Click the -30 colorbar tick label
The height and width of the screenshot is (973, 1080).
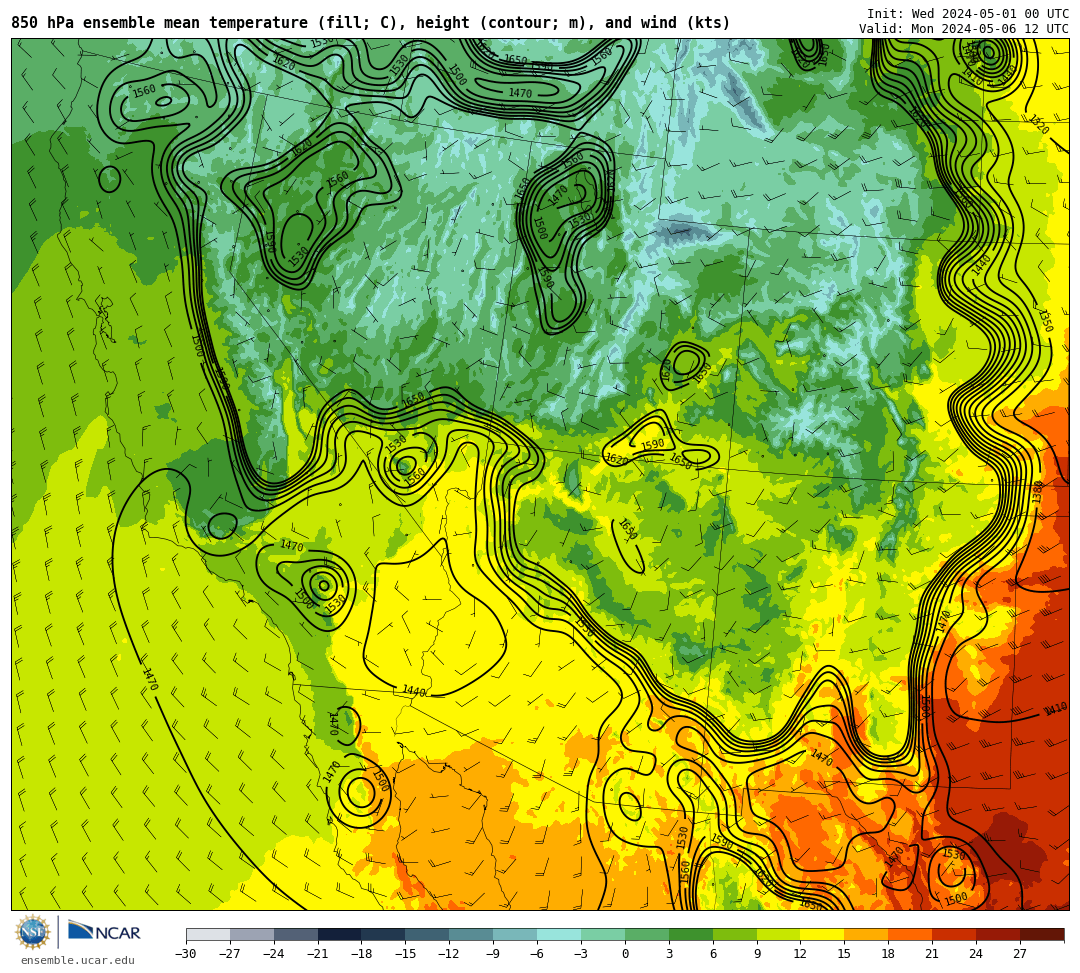(x=186, y=954)
